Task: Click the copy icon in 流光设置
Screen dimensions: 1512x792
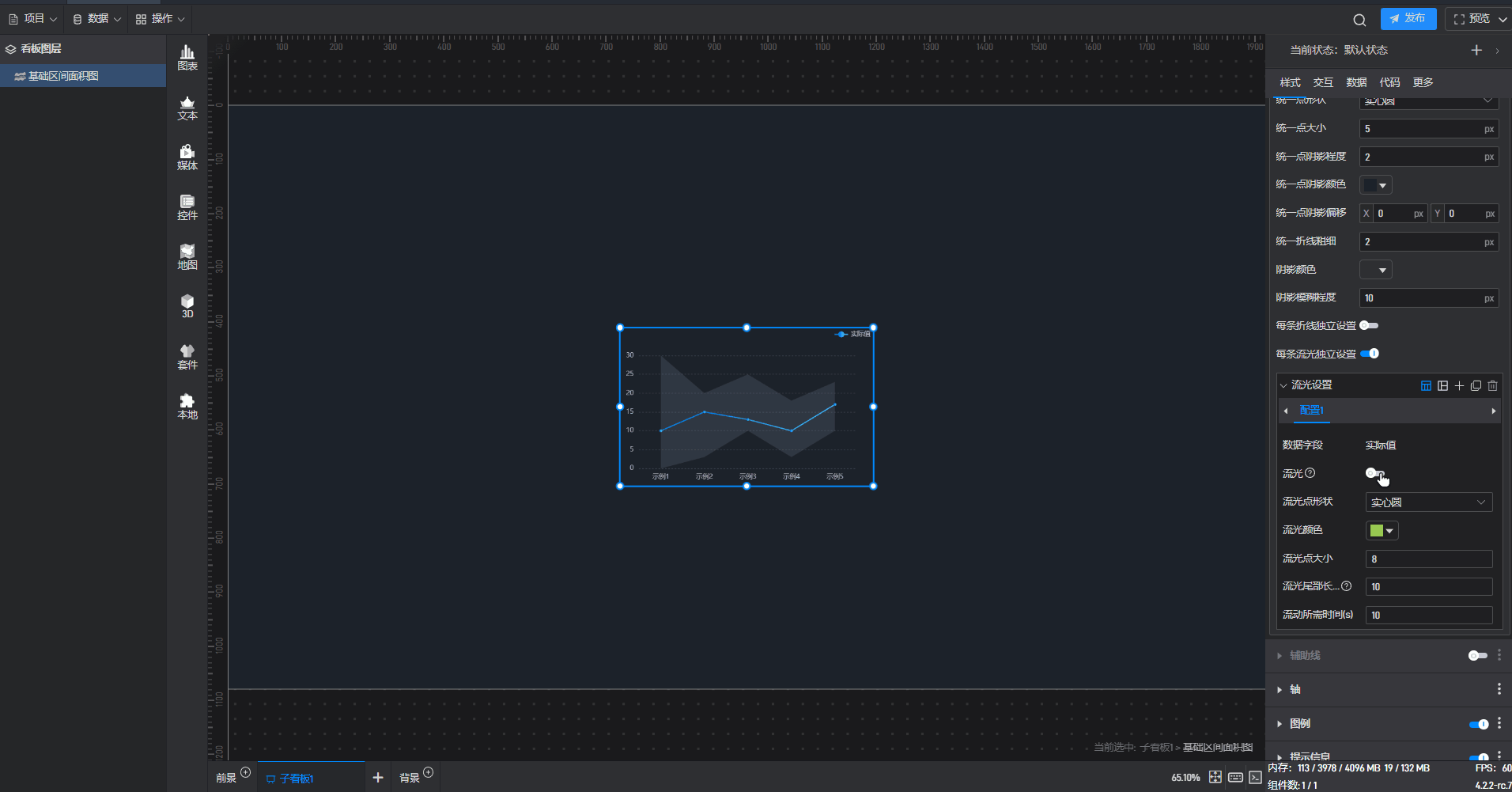Action: click(1476, 386)
